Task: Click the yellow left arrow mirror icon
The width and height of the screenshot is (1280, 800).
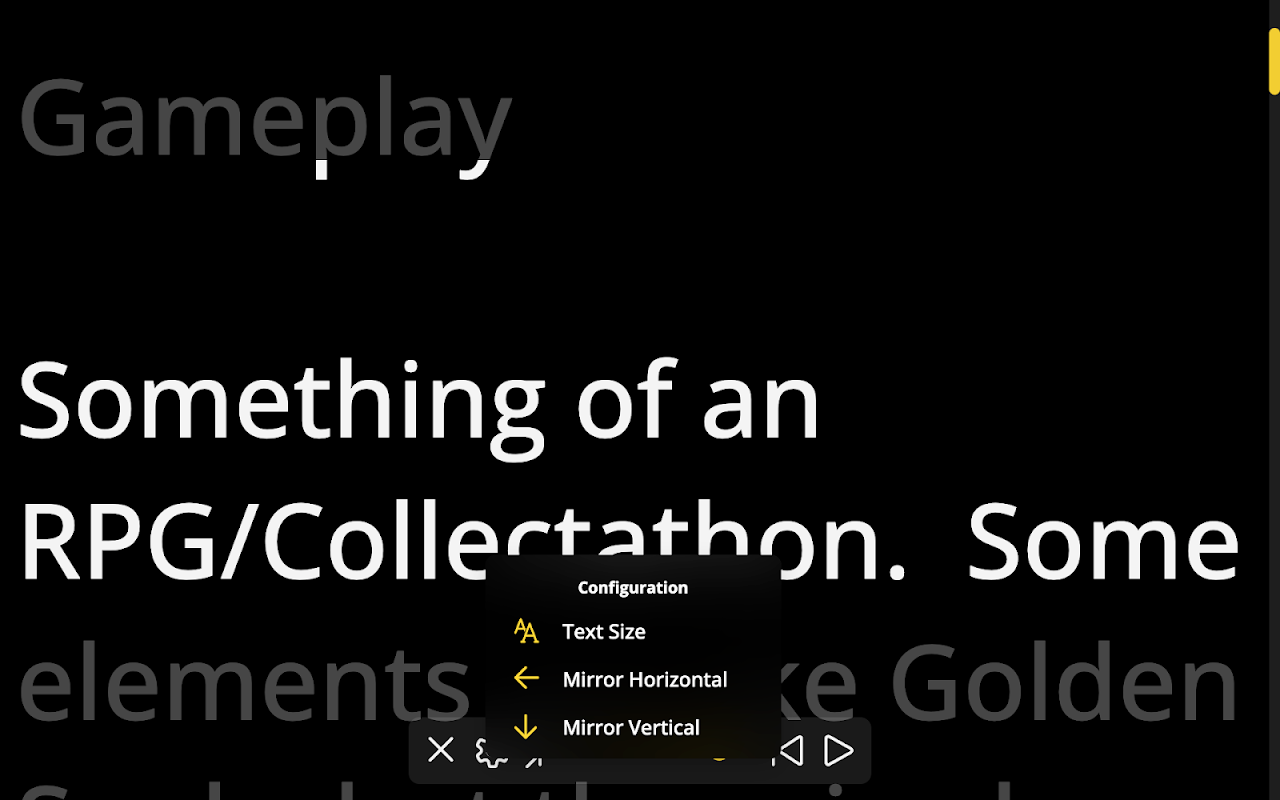Action: pyautogui.click(x=526, y=679)
